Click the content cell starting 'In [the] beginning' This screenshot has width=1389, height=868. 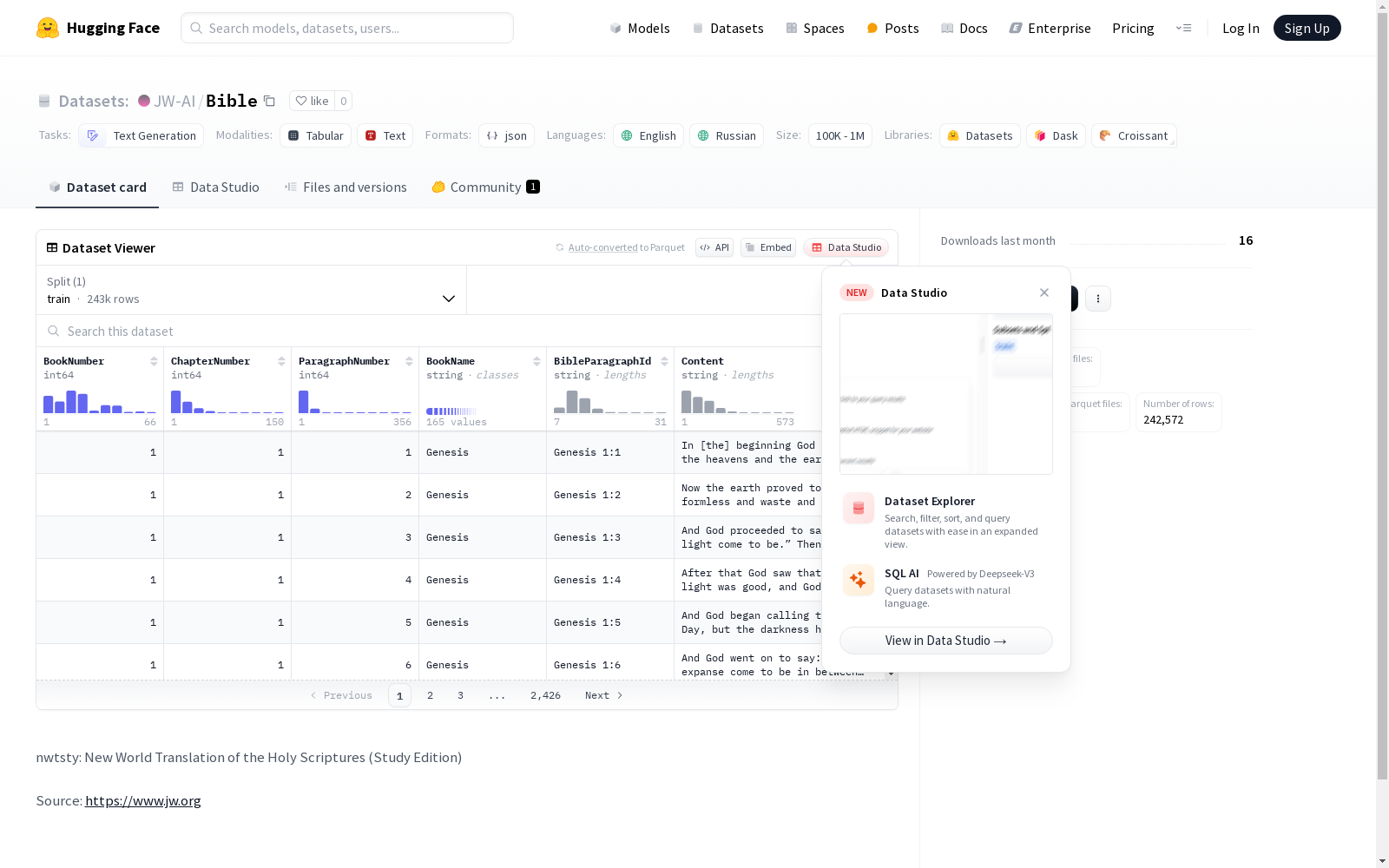[748, 452]
